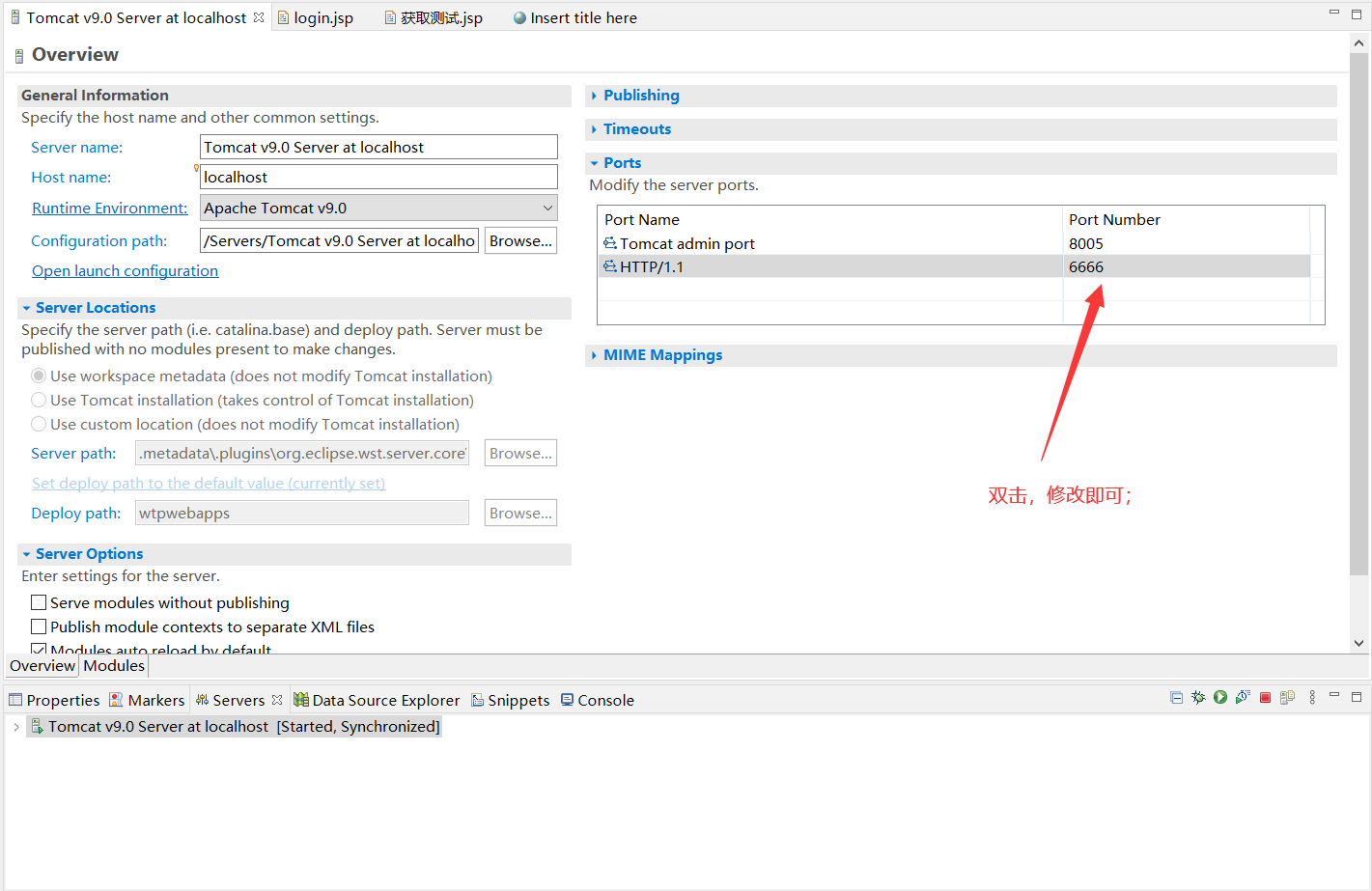
Task: Select Use workspace metadata radio option
Action: pos(39,376)
